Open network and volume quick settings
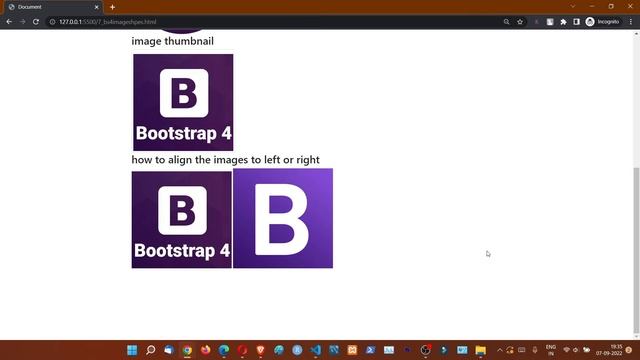 [576, 350]
